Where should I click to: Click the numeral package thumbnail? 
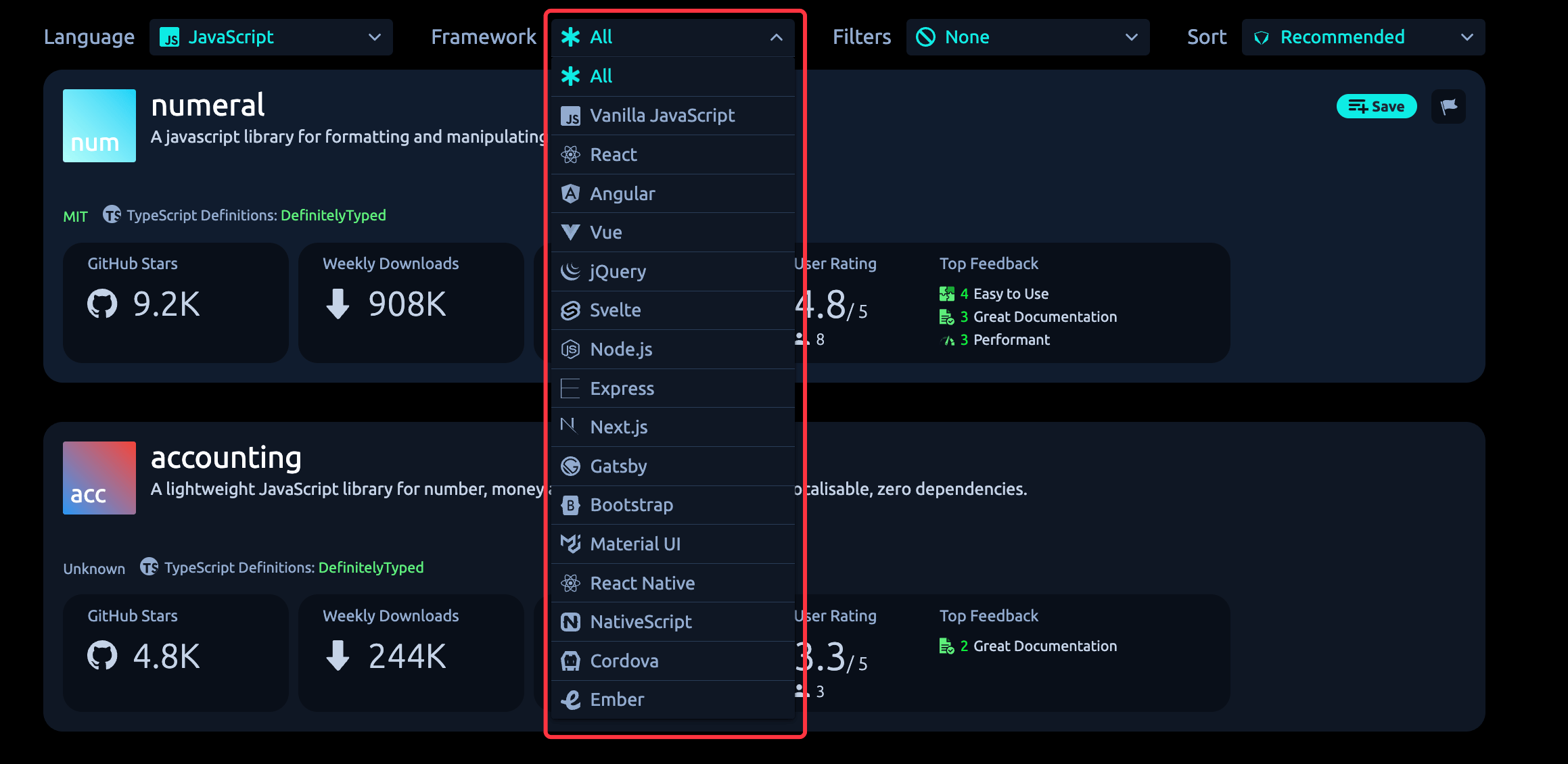(x=99, y=126)
